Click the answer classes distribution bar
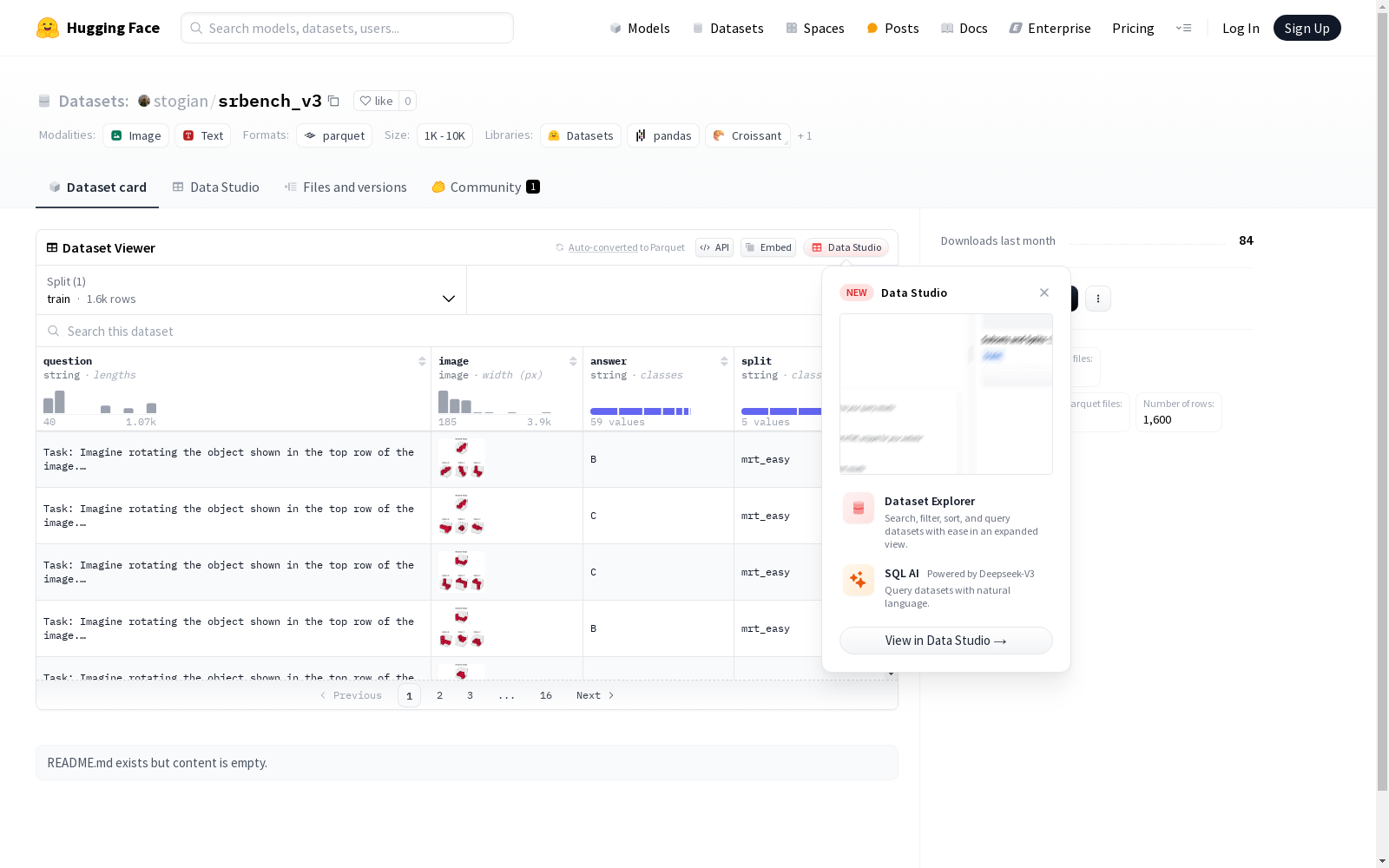Screen dimensions: 1389x868 pyautogui.click(x=641, y=411)
